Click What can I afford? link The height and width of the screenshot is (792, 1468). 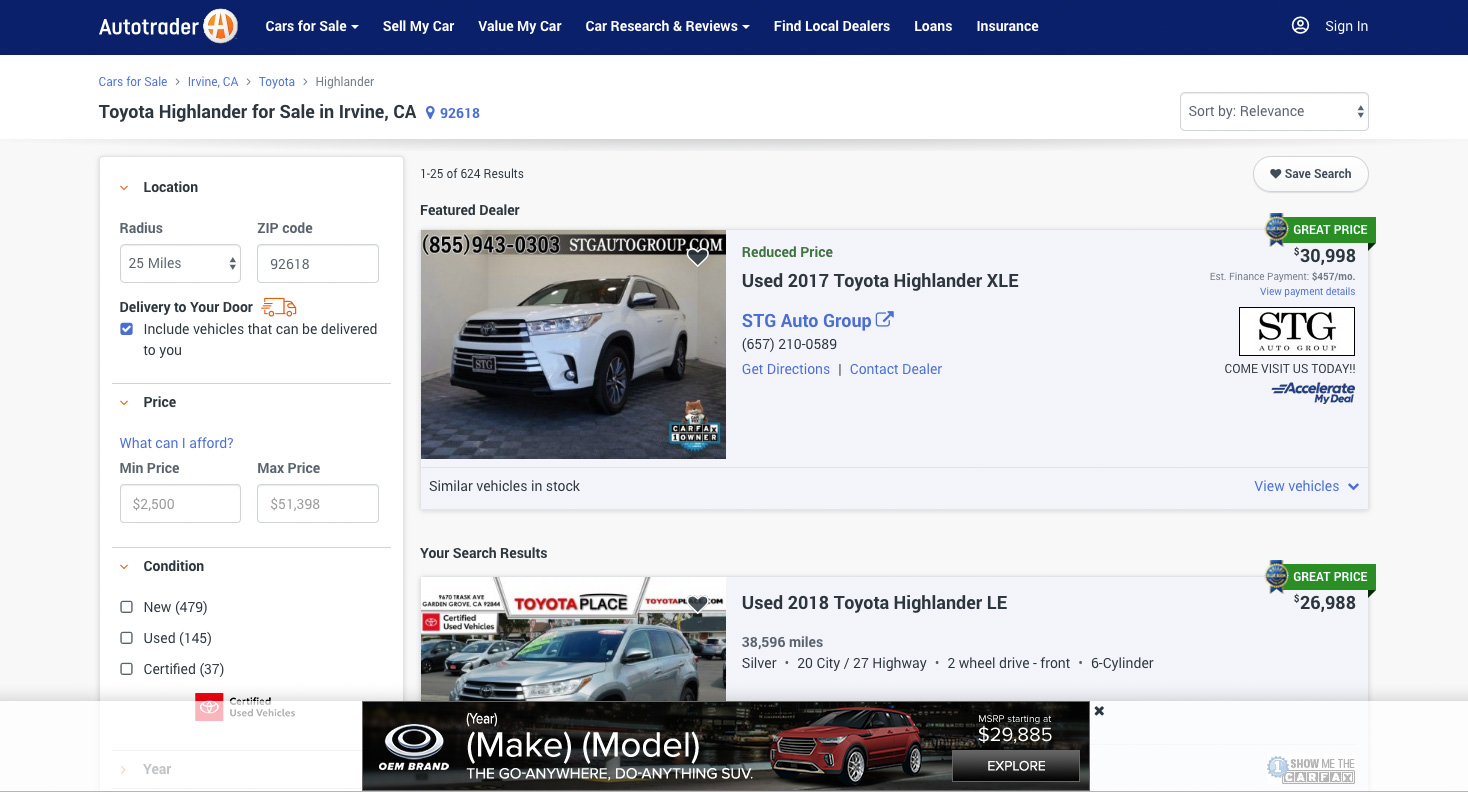pyautogui.click(x=176, y=443)
